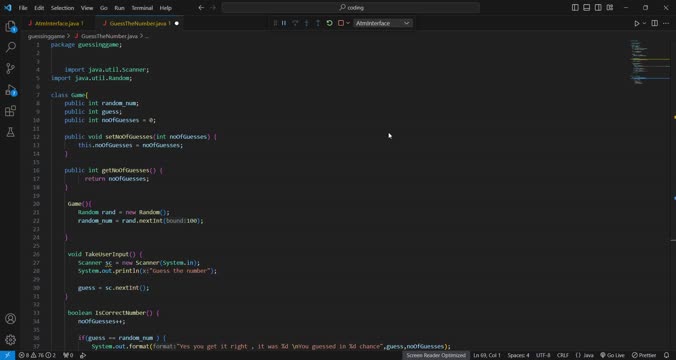
Task: Click the Prettier status bar button
Action: 644,355
